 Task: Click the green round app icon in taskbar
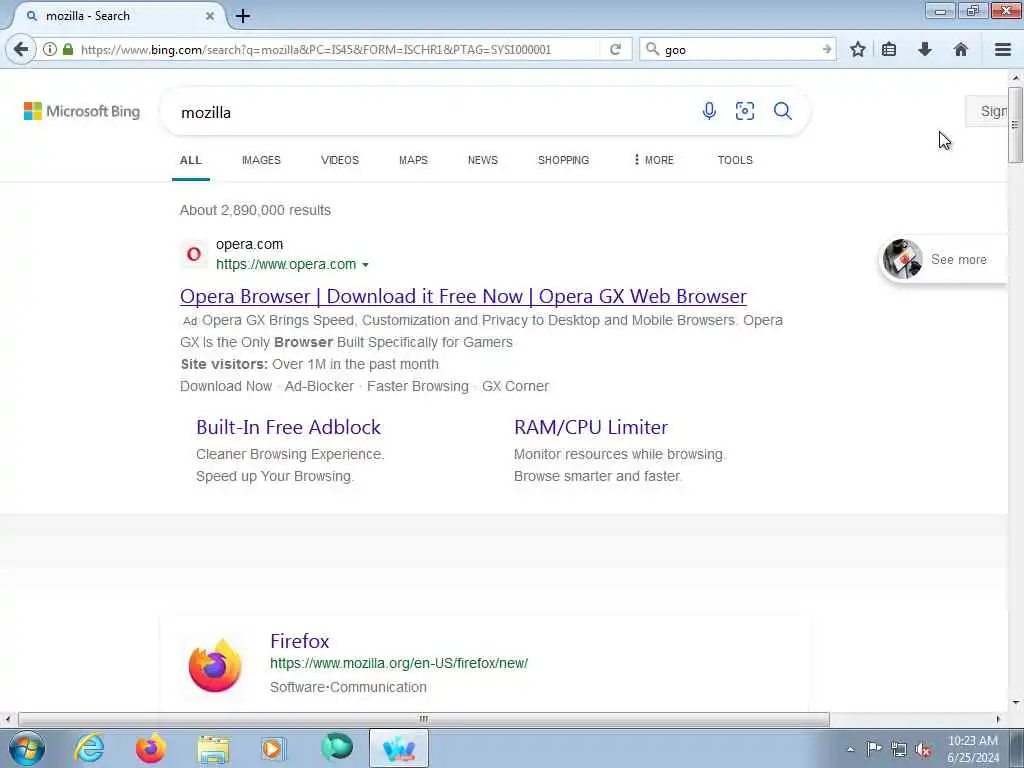[337, 747]
